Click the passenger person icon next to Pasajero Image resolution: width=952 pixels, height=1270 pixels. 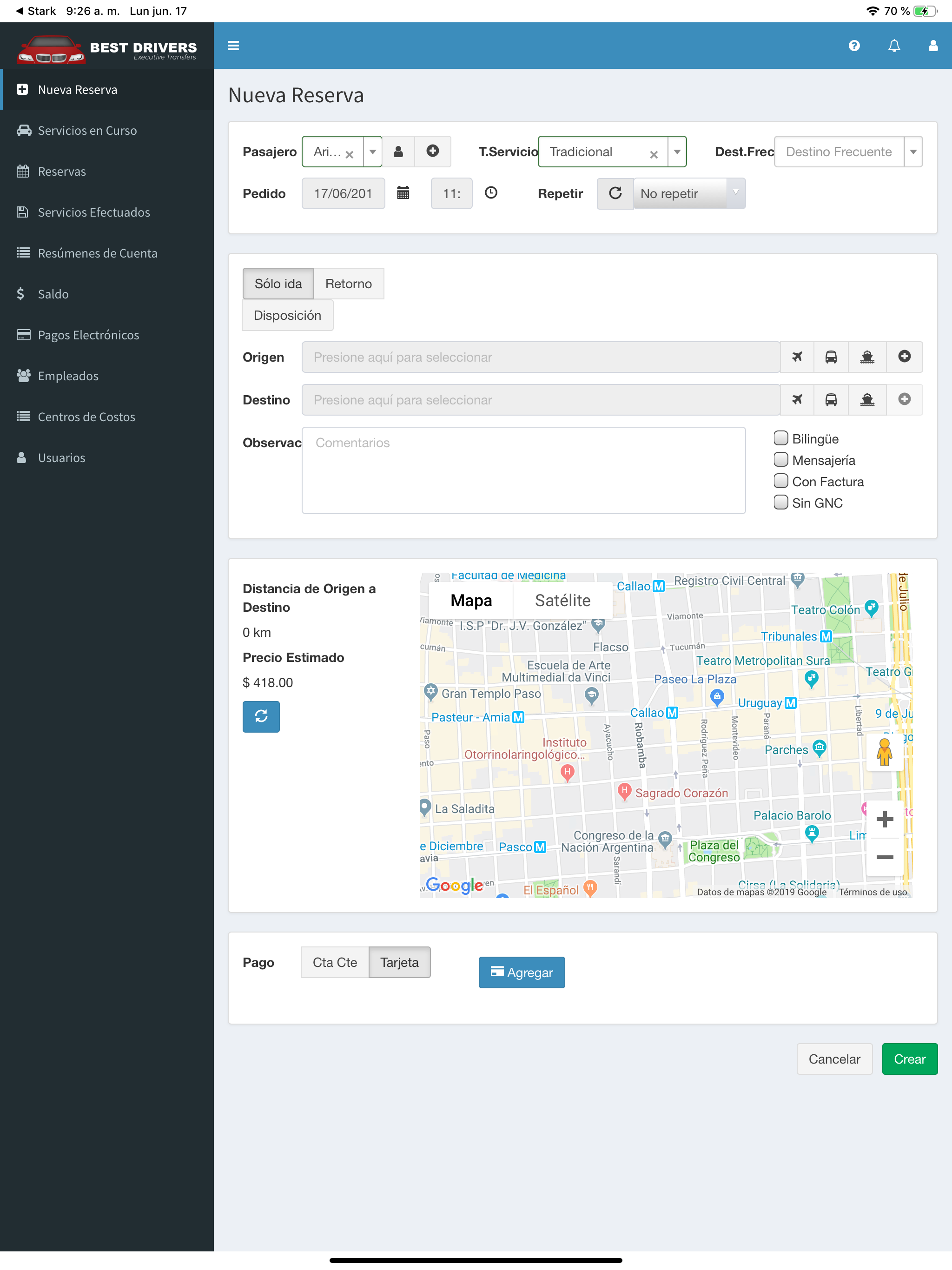(x=398, y=152)
